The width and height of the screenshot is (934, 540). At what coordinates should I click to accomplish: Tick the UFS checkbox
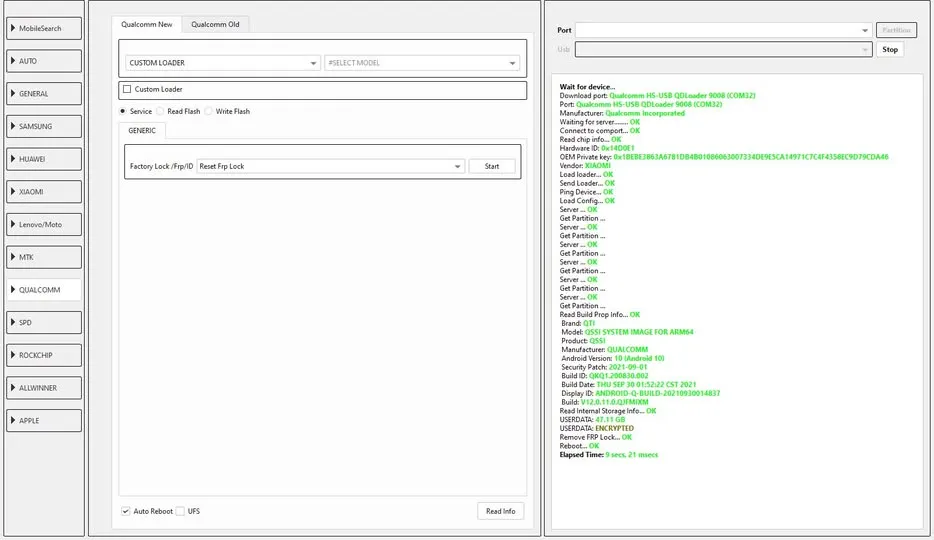point(181,511)
